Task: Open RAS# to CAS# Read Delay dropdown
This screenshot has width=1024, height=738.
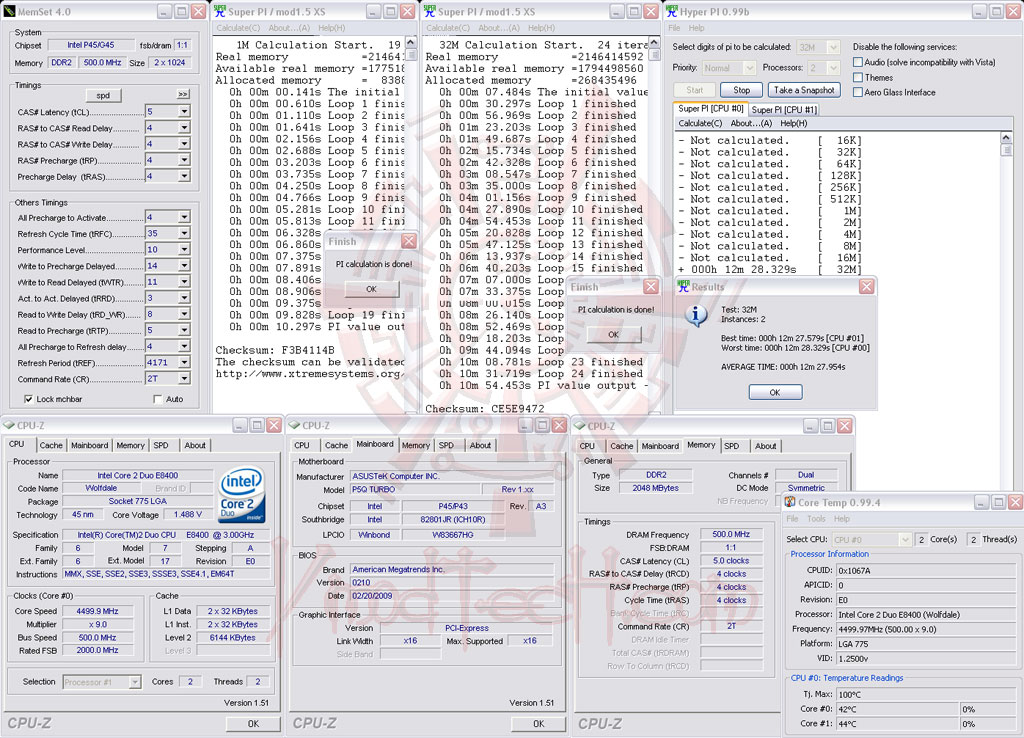Action: pyautogui.click(x=184, y=128)
